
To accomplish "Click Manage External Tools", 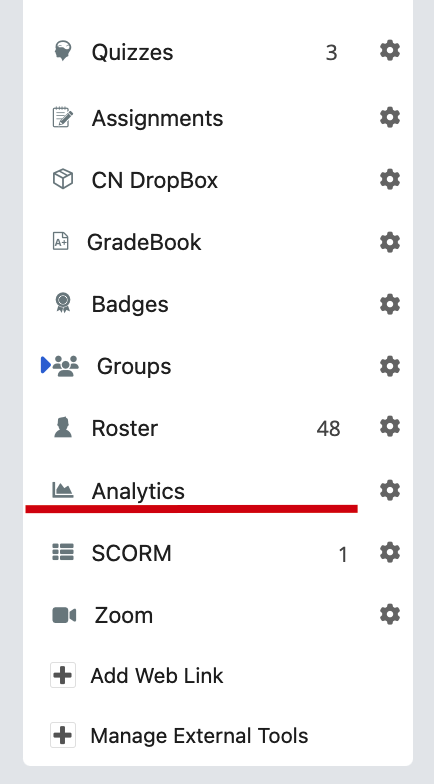I will click(x=179, y=736).
